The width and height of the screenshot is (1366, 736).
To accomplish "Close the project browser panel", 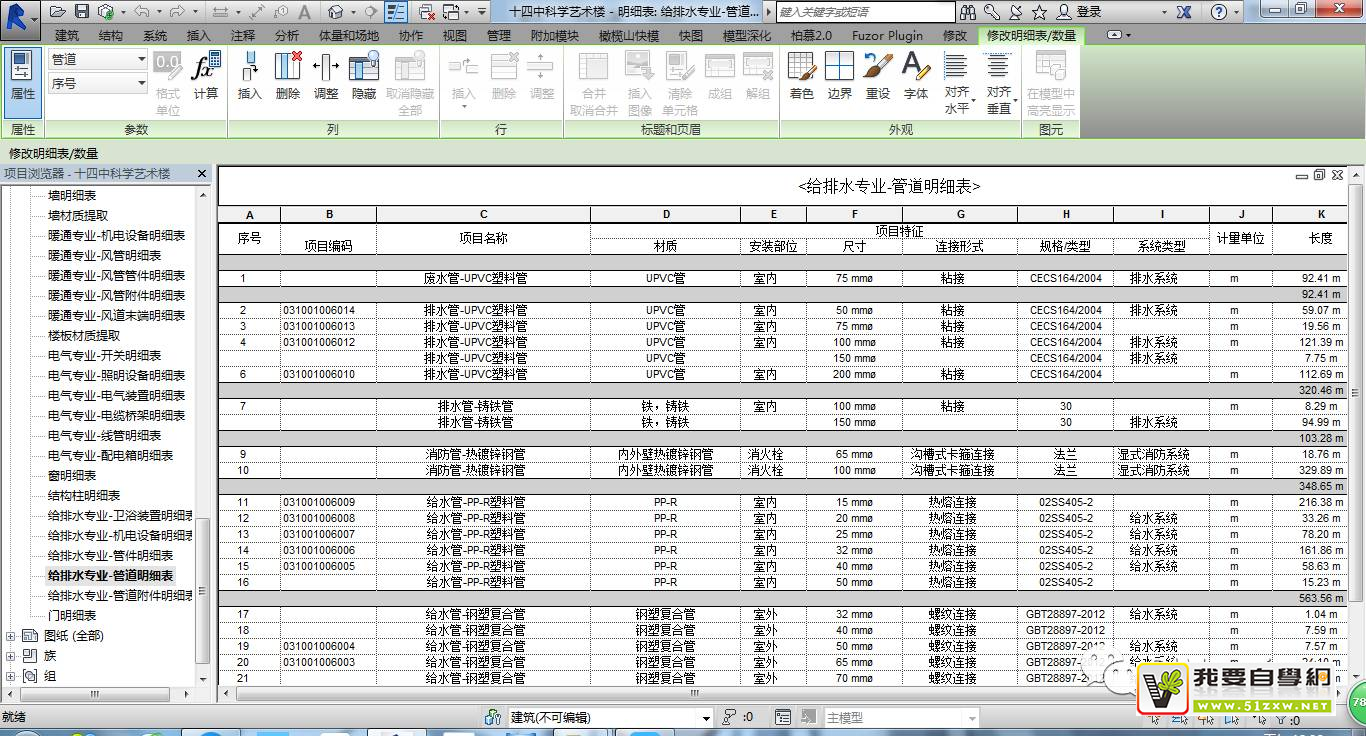I will (x=201, y=174).
